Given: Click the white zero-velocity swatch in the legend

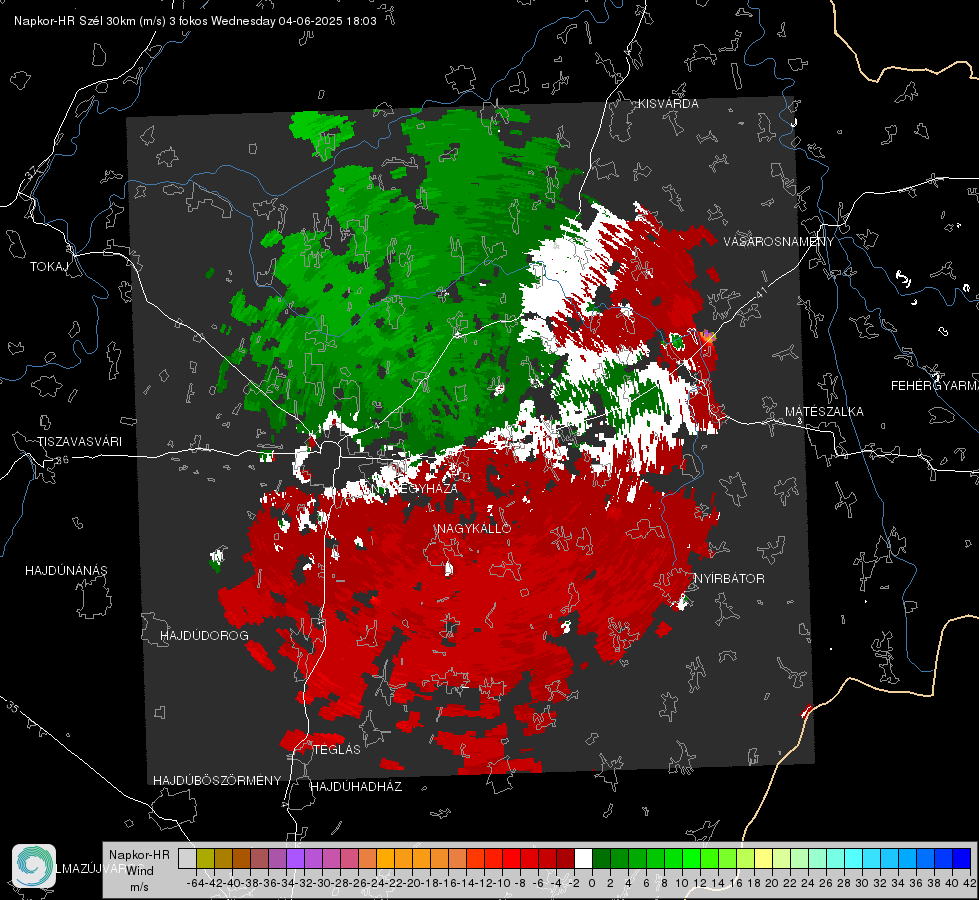Looking at the screenshot, I should point(583,859).
